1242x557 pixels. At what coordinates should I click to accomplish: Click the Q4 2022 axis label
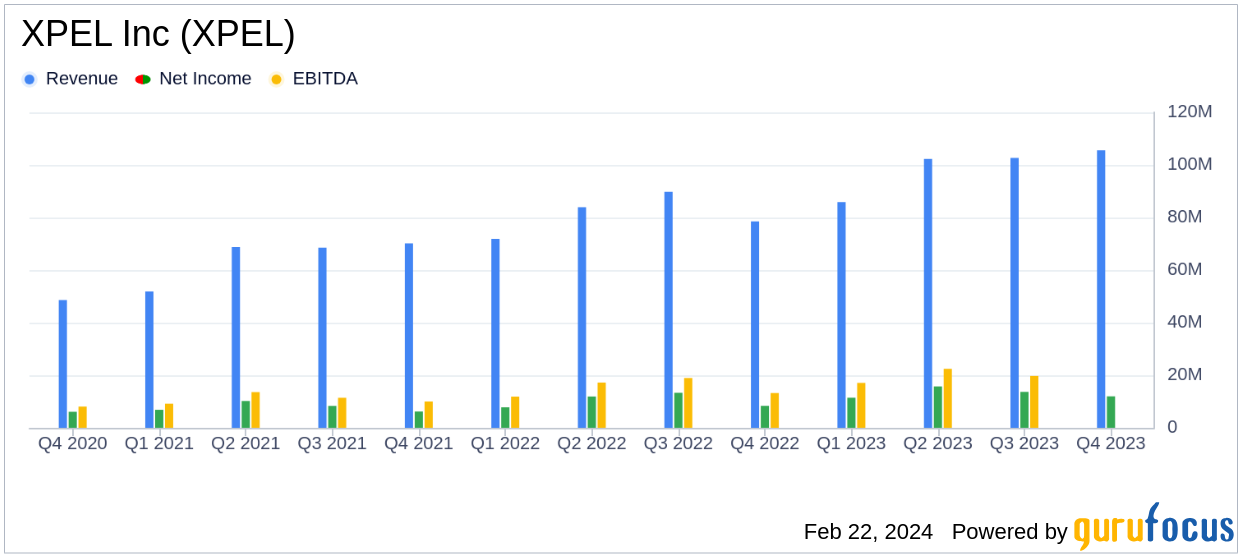(x=765, y=444)
